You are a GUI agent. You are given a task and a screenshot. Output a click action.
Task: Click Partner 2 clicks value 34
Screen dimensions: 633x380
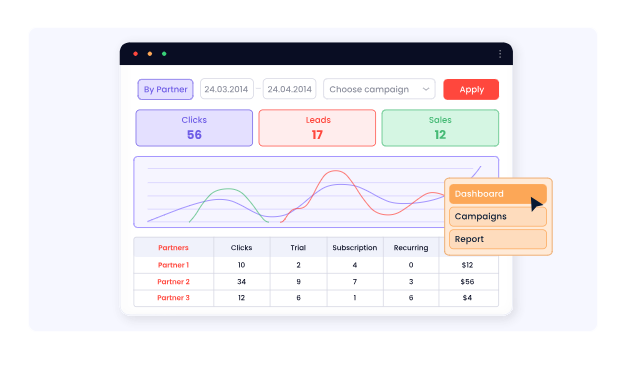click(x=241, y=281)
